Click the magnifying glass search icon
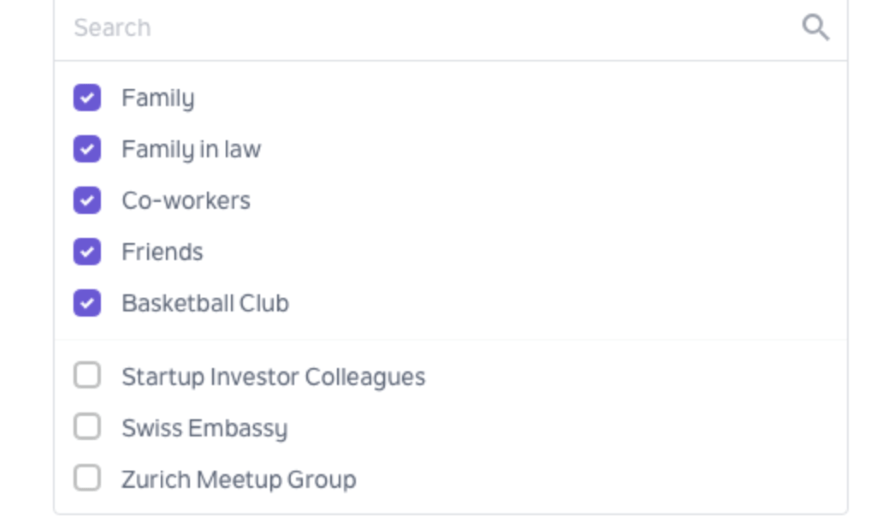Viewport: 895px width, 529px height. [816, 27]
